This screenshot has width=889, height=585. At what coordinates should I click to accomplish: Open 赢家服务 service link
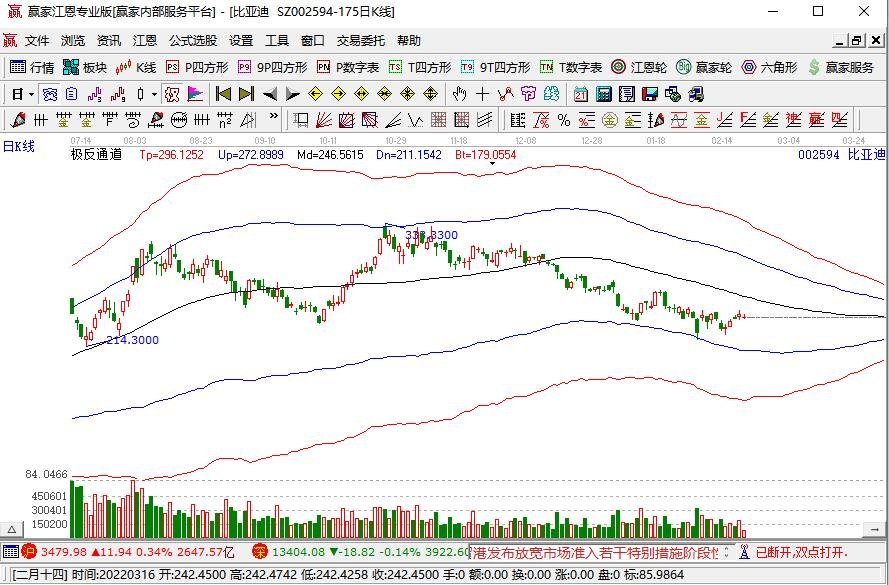[841, 67]
